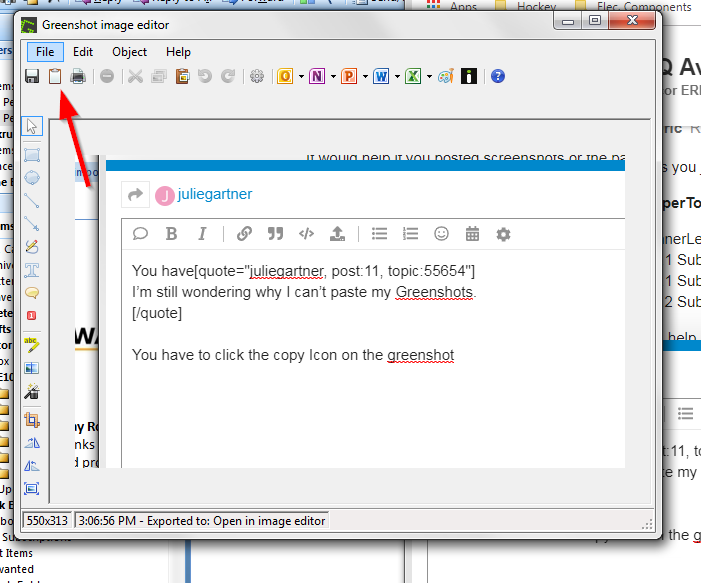Open the File menu

(45, 52)
